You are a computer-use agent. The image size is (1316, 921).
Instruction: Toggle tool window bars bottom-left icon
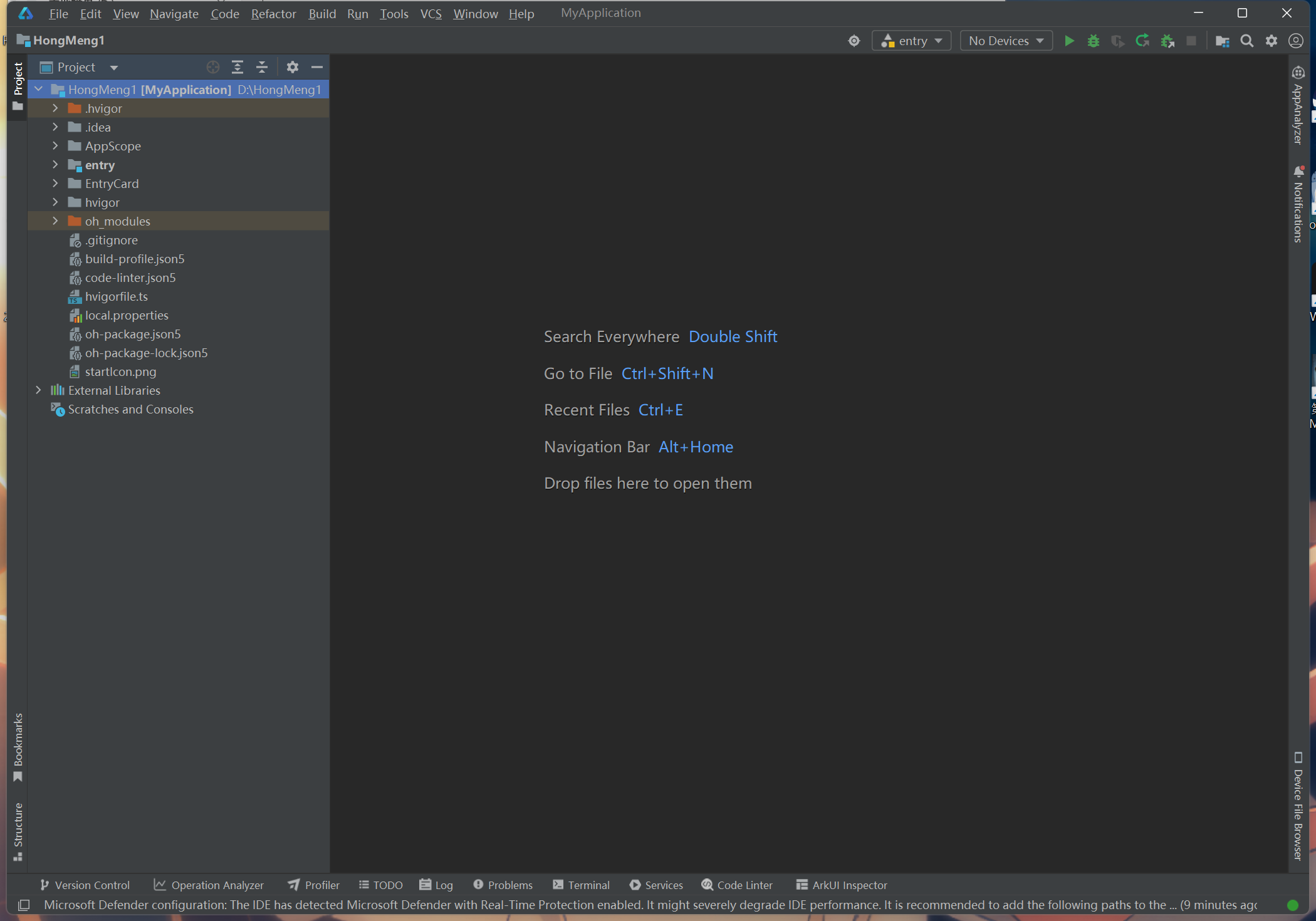pos(24,905)
